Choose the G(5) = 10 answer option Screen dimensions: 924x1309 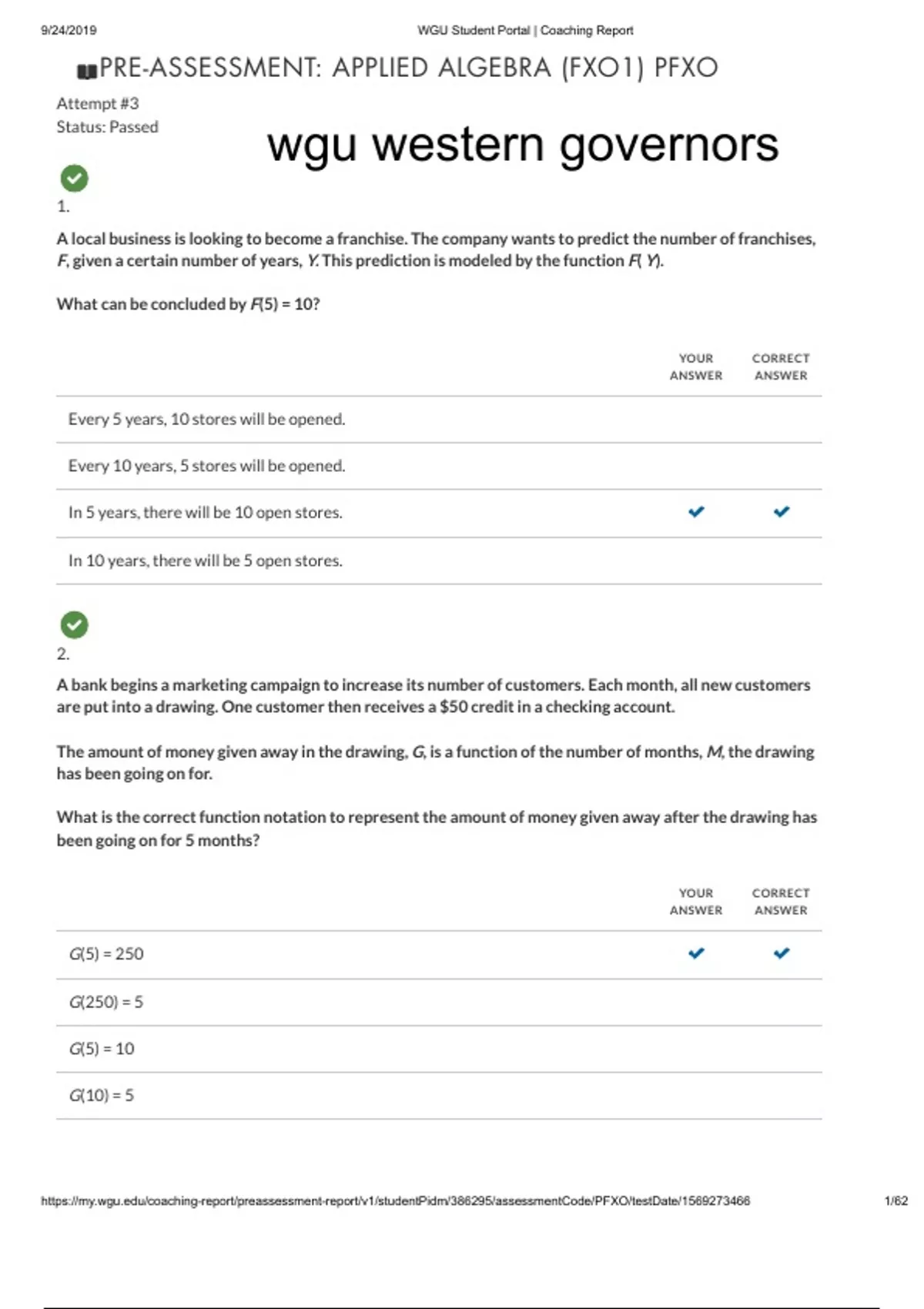coord(102,1049)
